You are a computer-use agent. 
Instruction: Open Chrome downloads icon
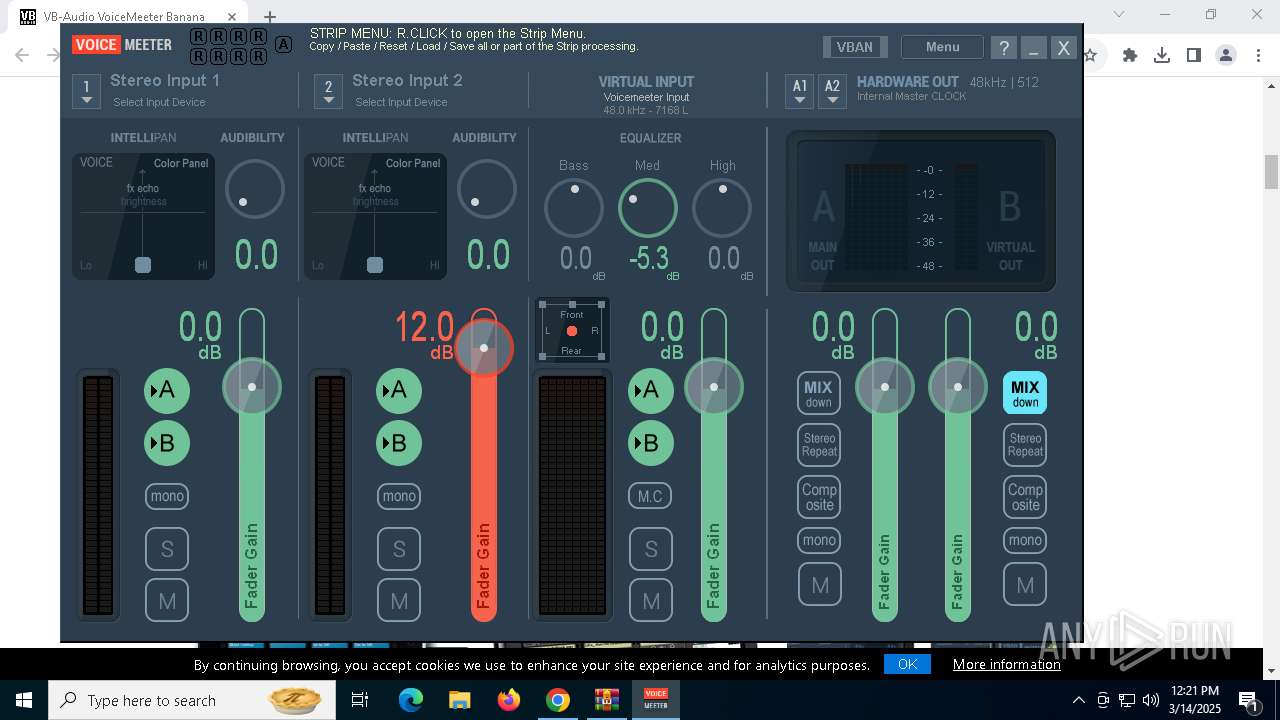coord(1162,55)
